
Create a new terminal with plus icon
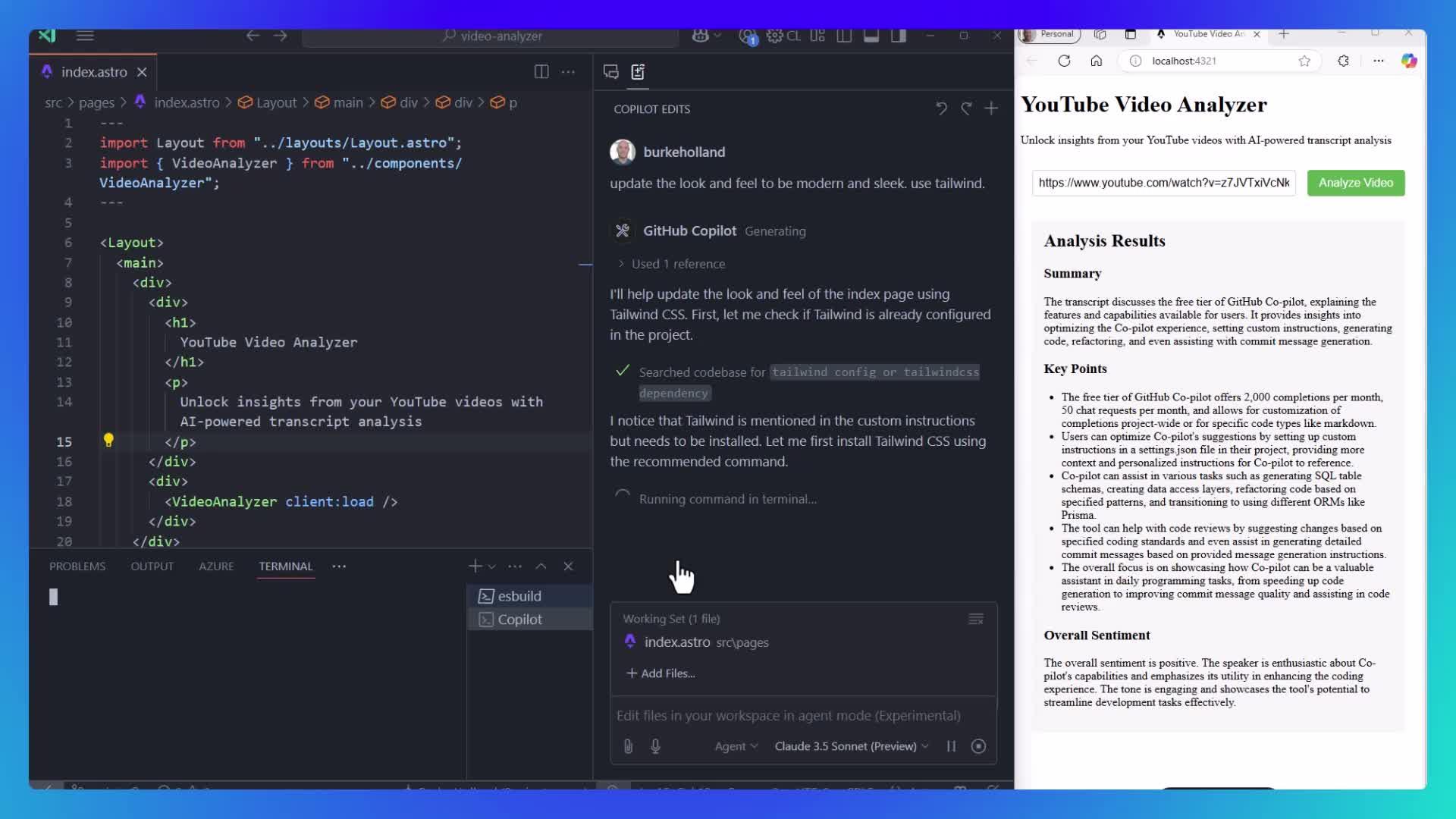tap(475, 566)
